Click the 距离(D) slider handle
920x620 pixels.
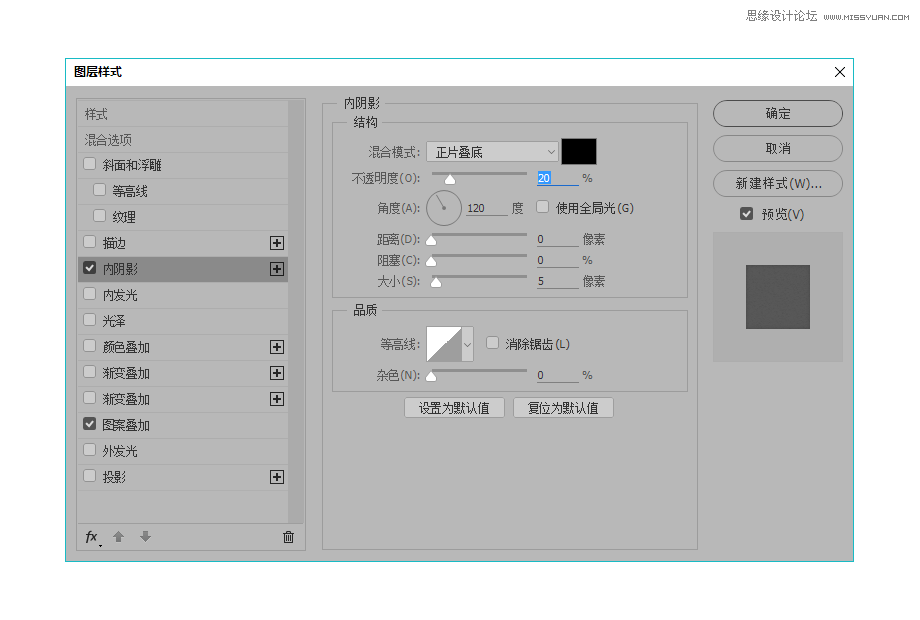pyautogui.click(x=431, y=240)
